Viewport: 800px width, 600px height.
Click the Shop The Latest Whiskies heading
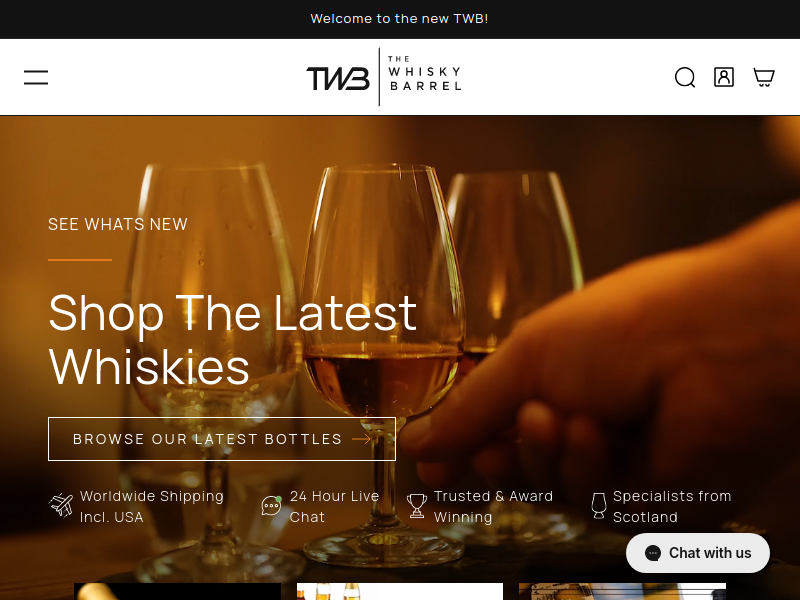[233, 339]
